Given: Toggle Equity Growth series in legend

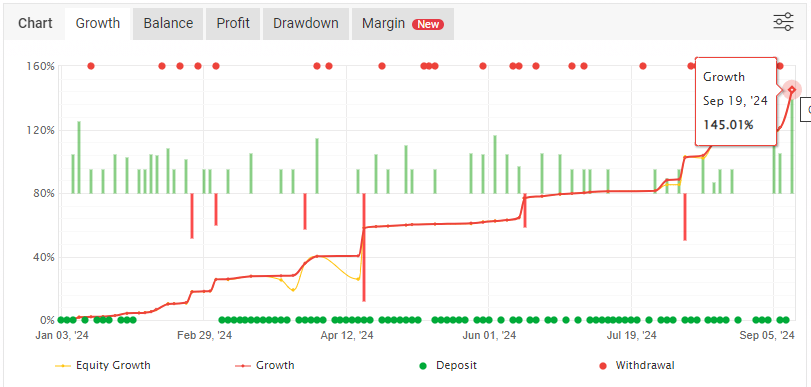Looking at the screenshot, I should click(103, 365).
